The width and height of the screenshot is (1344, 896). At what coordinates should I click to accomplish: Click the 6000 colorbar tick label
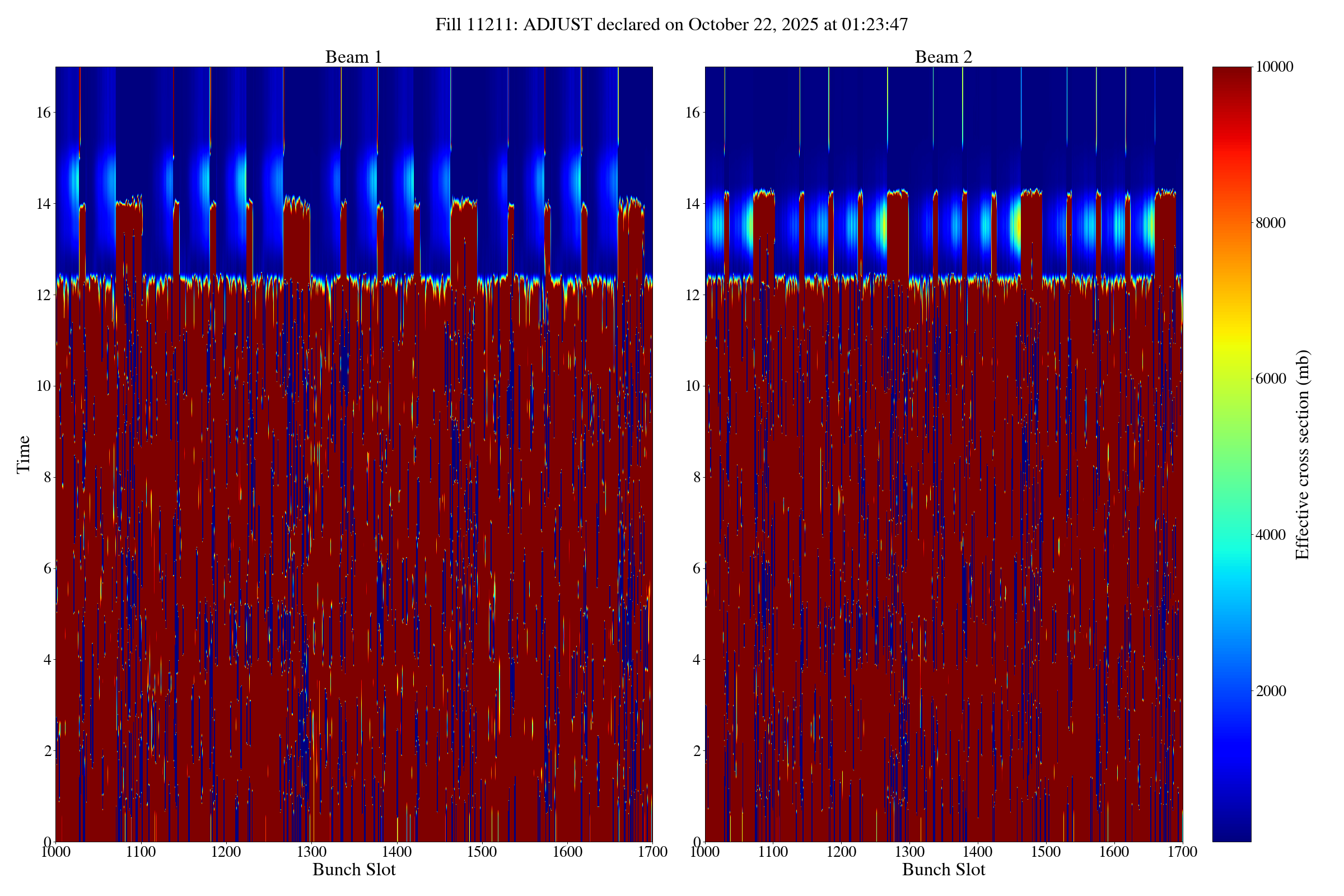tap(1270, 379)
